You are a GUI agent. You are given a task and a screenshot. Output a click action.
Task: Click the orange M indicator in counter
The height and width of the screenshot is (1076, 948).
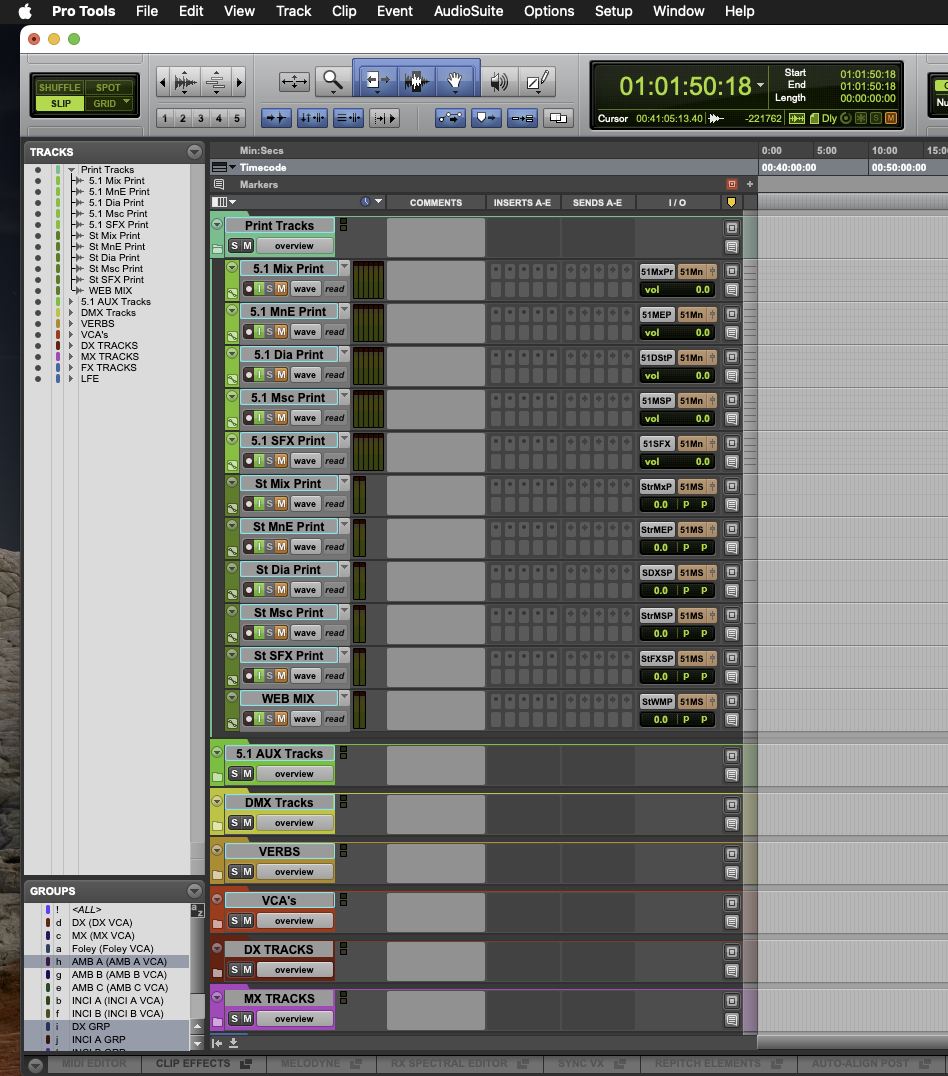coord(891,118)
